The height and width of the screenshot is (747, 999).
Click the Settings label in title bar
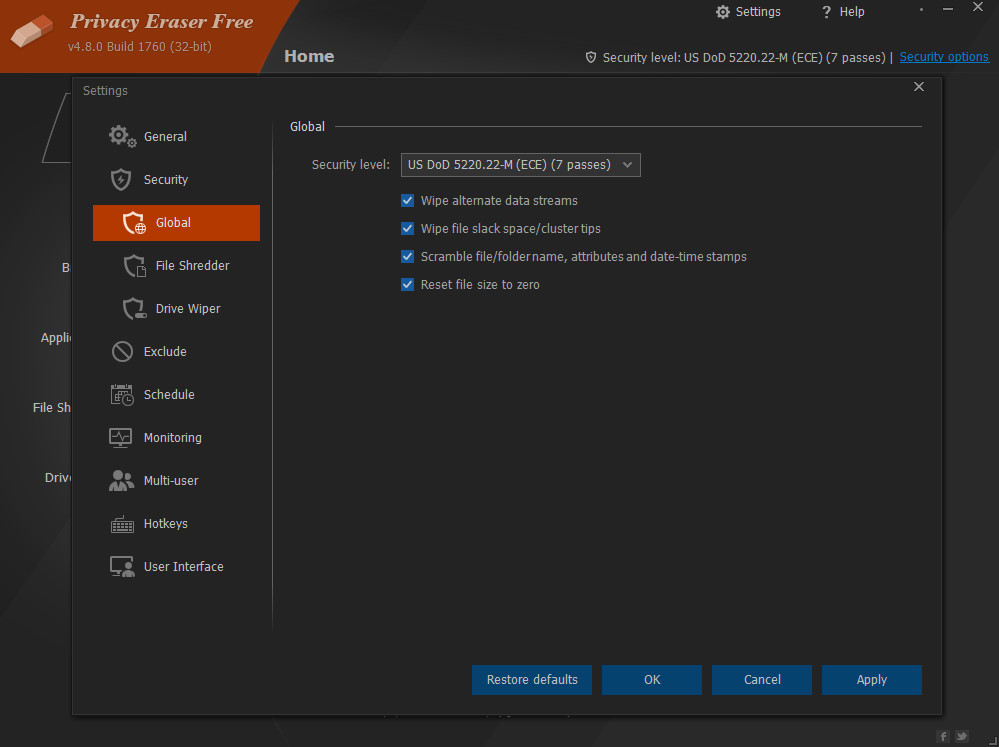758,11
